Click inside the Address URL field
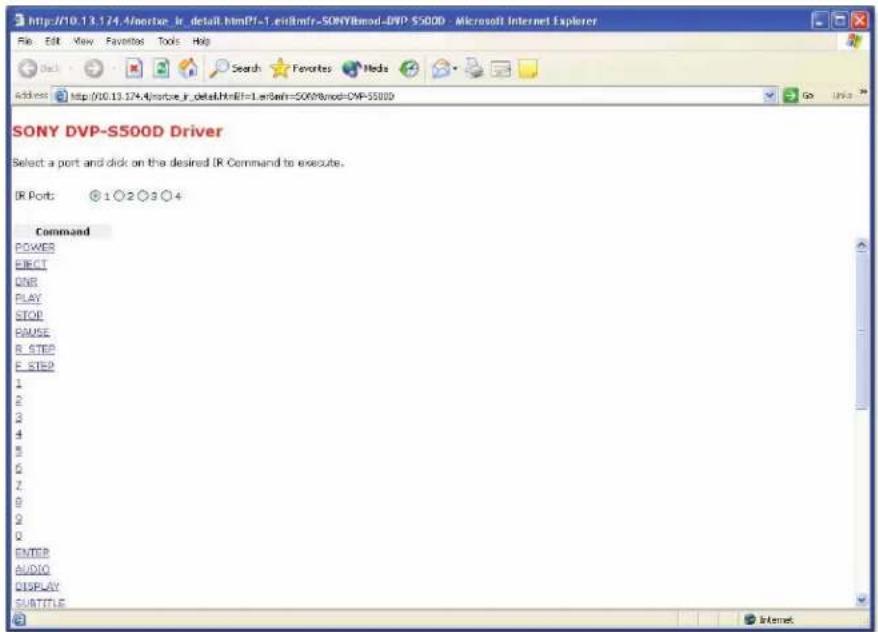The width and height of the screenshot is (878, 632). pyautogui.click(x=414, y=96)
